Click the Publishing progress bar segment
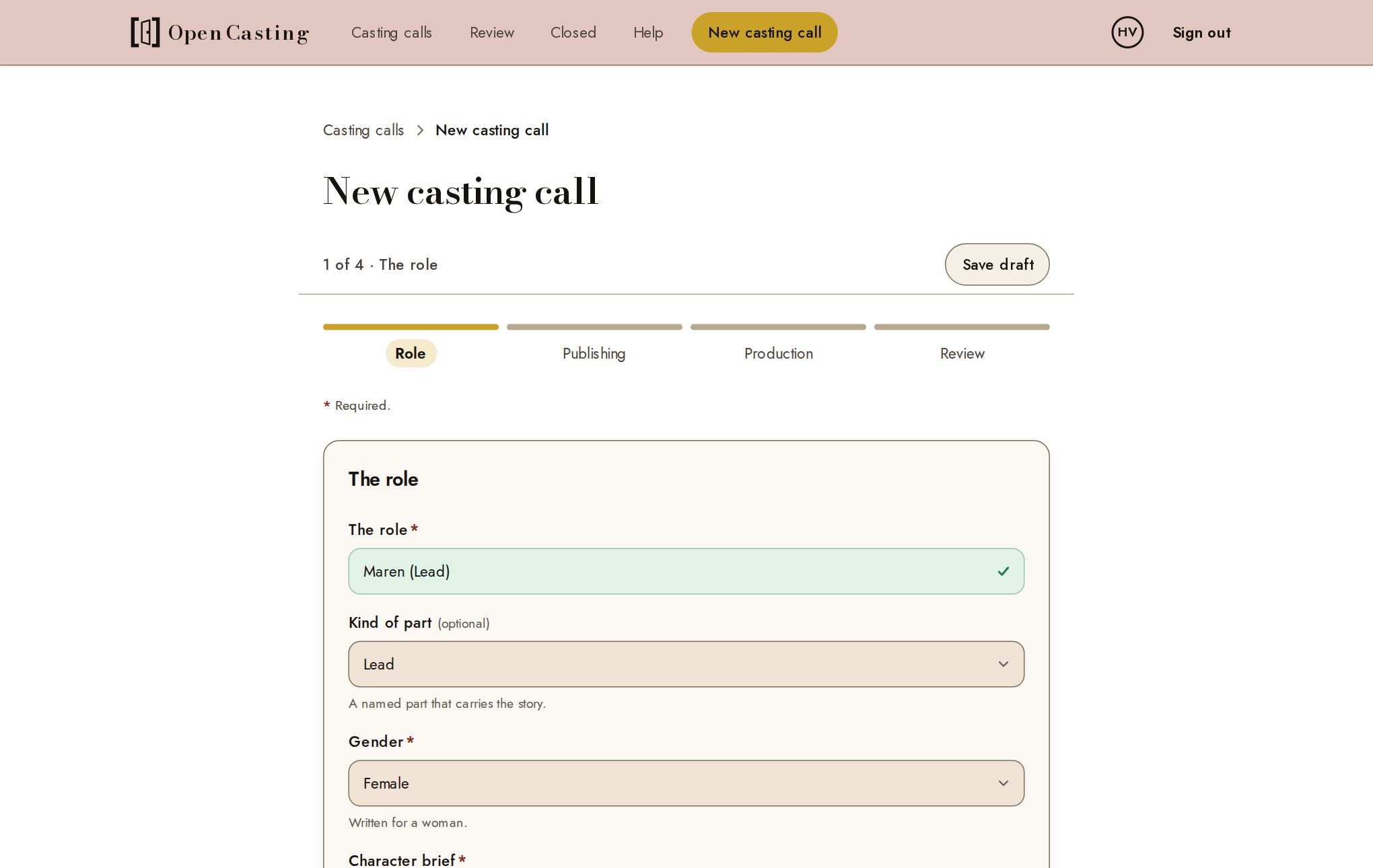 coord(594,327)
